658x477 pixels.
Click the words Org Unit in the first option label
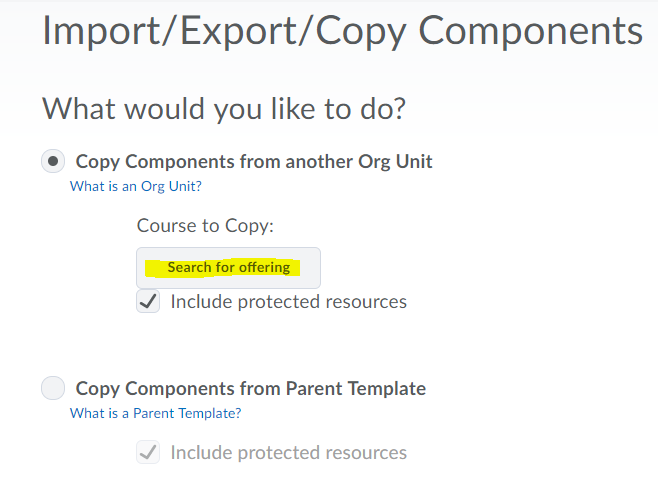pos(395,161)
